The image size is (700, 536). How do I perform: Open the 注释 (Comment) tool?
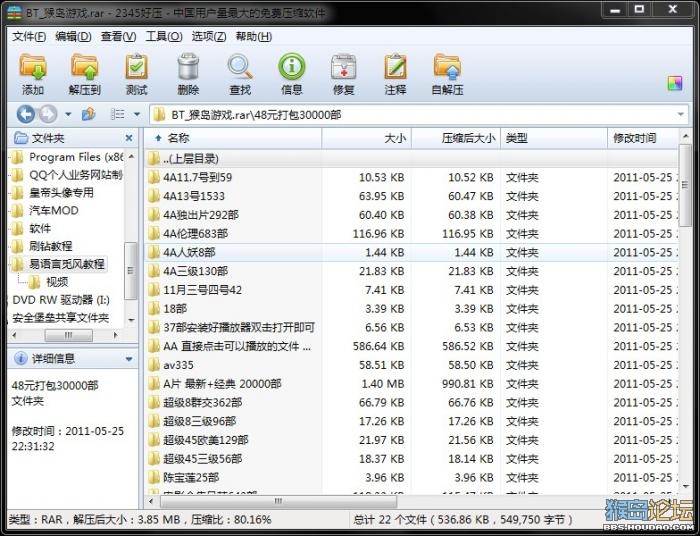click(x=395, y=74)
